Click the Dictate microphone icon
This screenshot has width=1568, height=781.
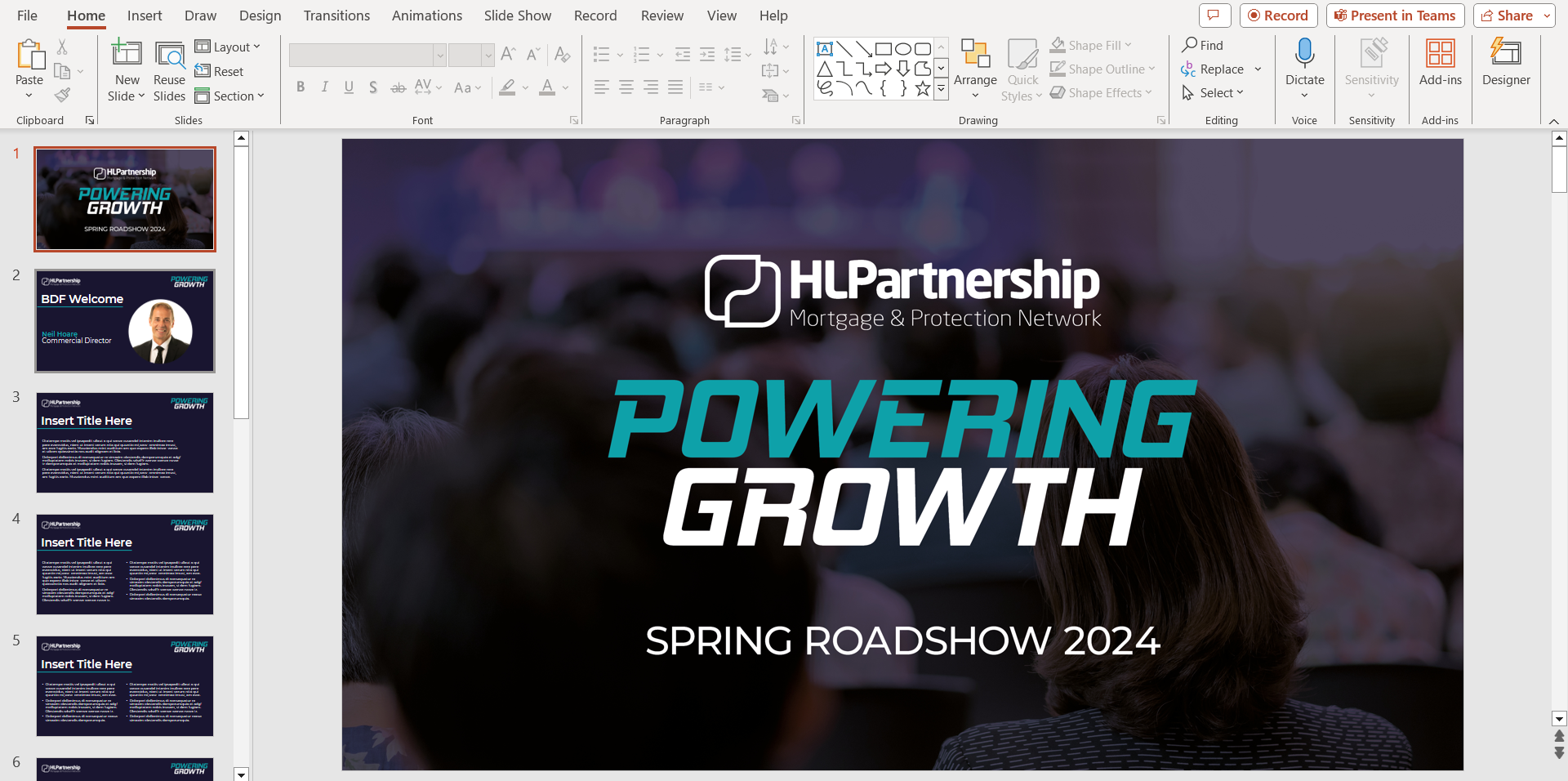1304,54
